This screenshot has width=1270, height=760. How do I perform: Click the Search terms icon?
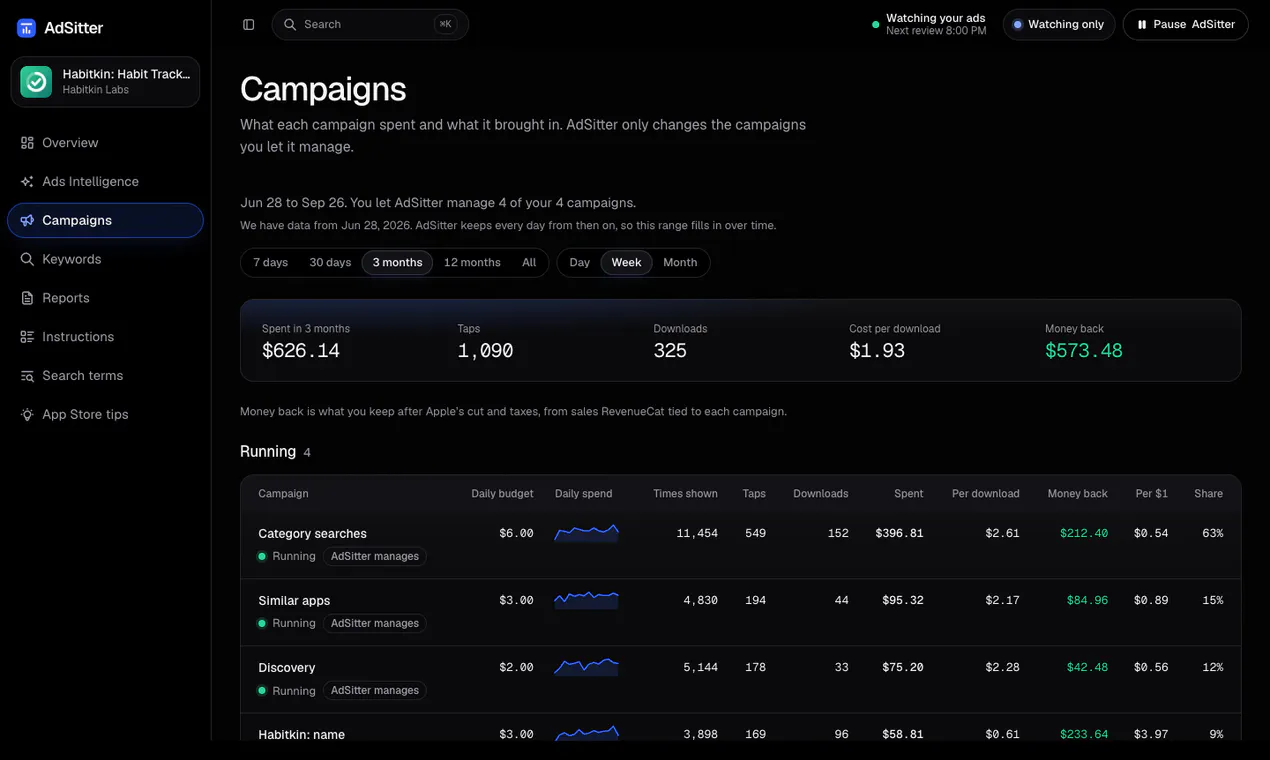[x=27, y=376]
